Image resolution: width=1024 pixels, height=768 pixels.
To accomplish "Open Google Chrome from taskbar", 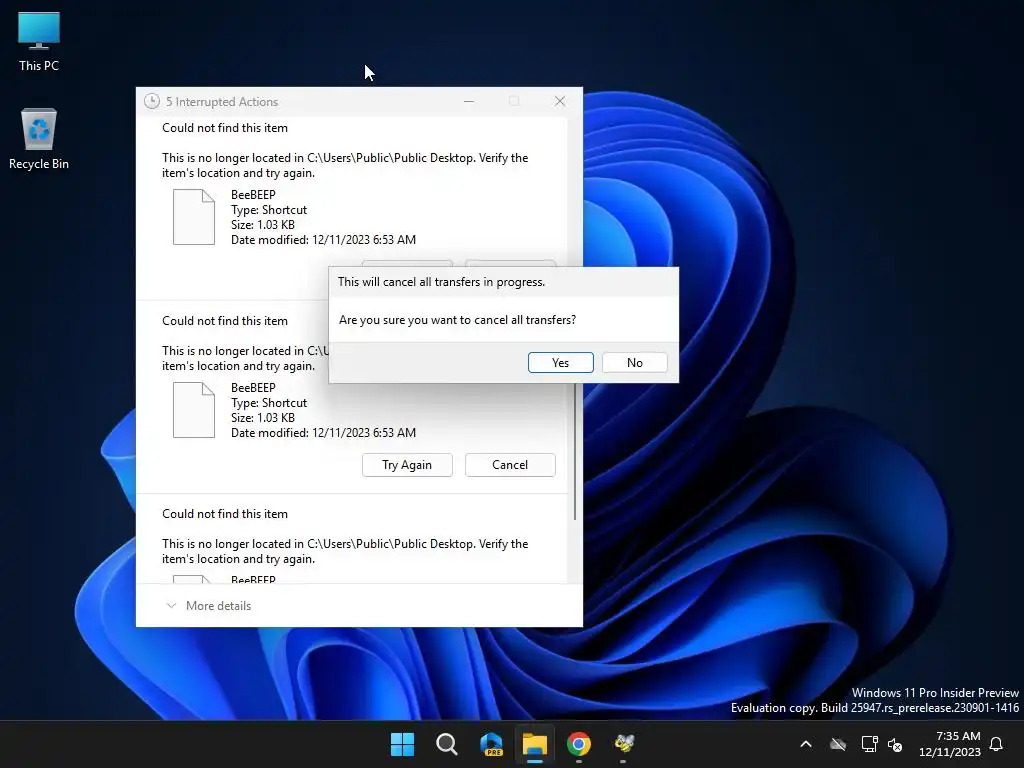I will point(579,744).
